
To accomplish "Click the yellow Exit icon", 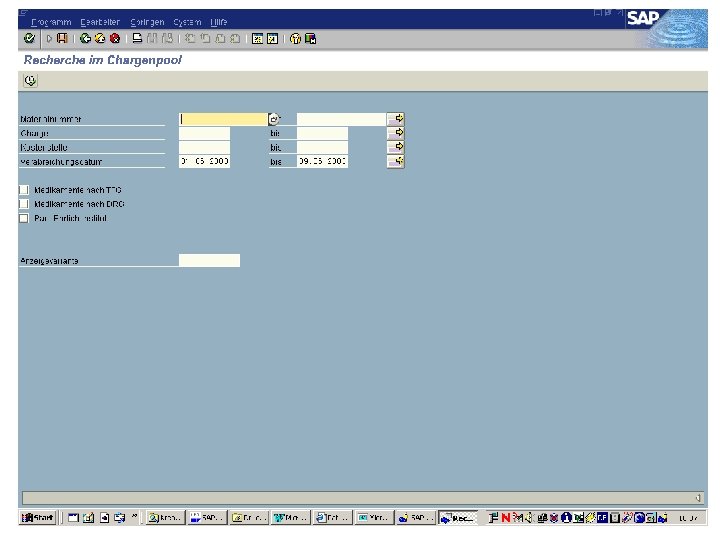I will pyautogui.click(x=100, y=39).
